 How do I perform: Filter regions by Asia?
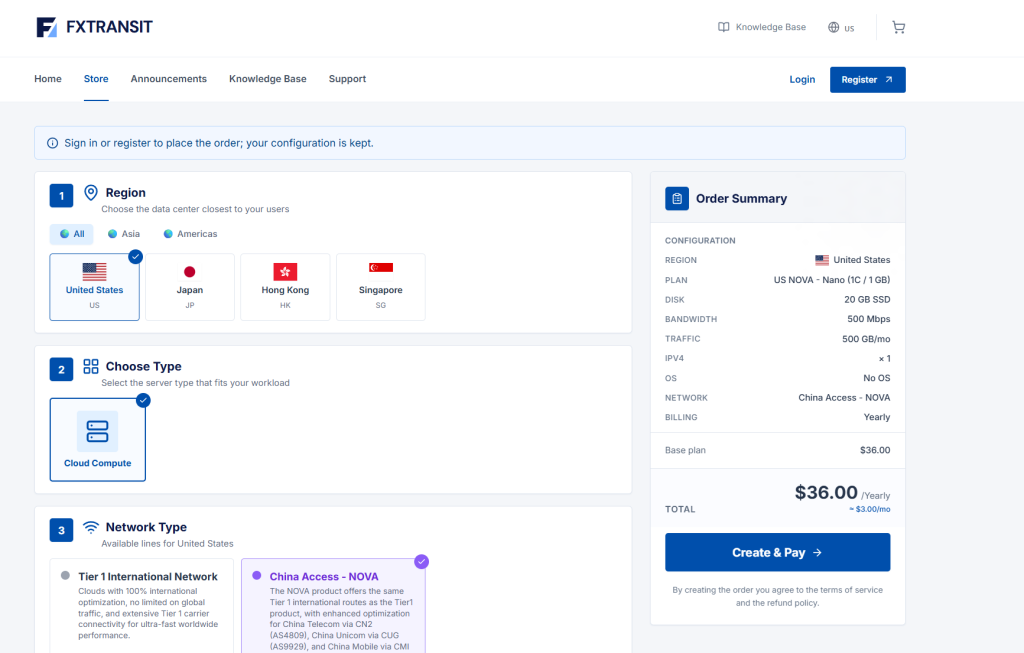click(124, 234)
